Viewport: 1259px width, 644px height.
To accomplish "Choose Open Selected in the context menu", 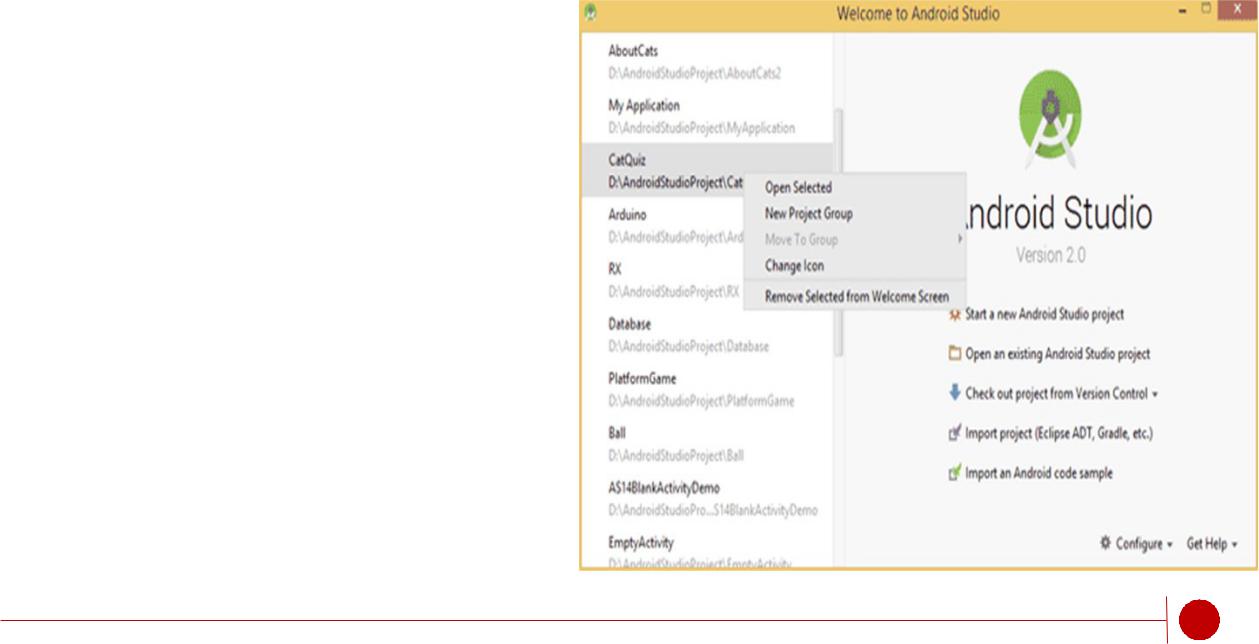I will pyautogui.click(x=854, y=187).
